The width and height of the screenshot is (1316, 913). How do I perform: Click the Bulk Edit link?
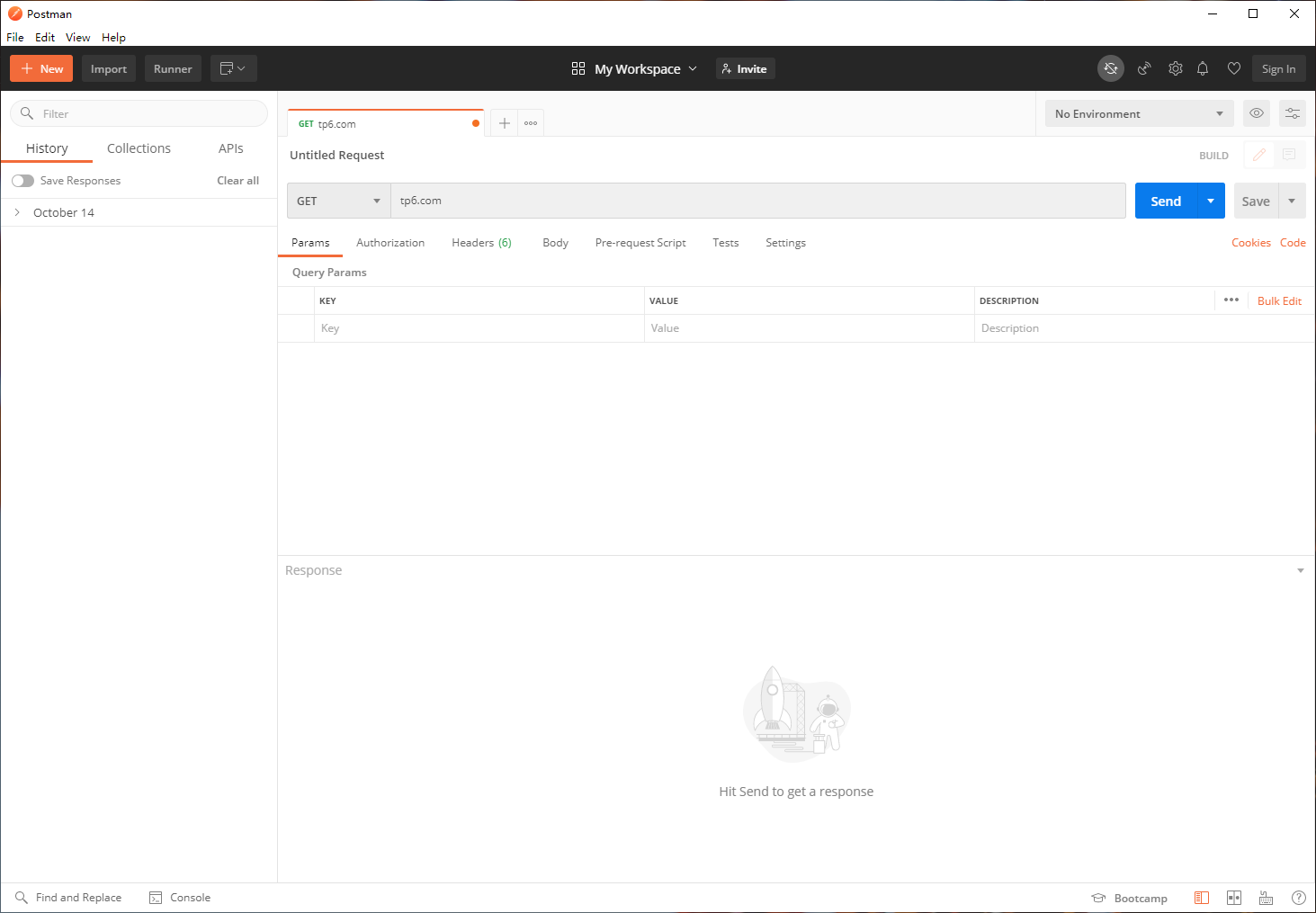point(1279,301)
